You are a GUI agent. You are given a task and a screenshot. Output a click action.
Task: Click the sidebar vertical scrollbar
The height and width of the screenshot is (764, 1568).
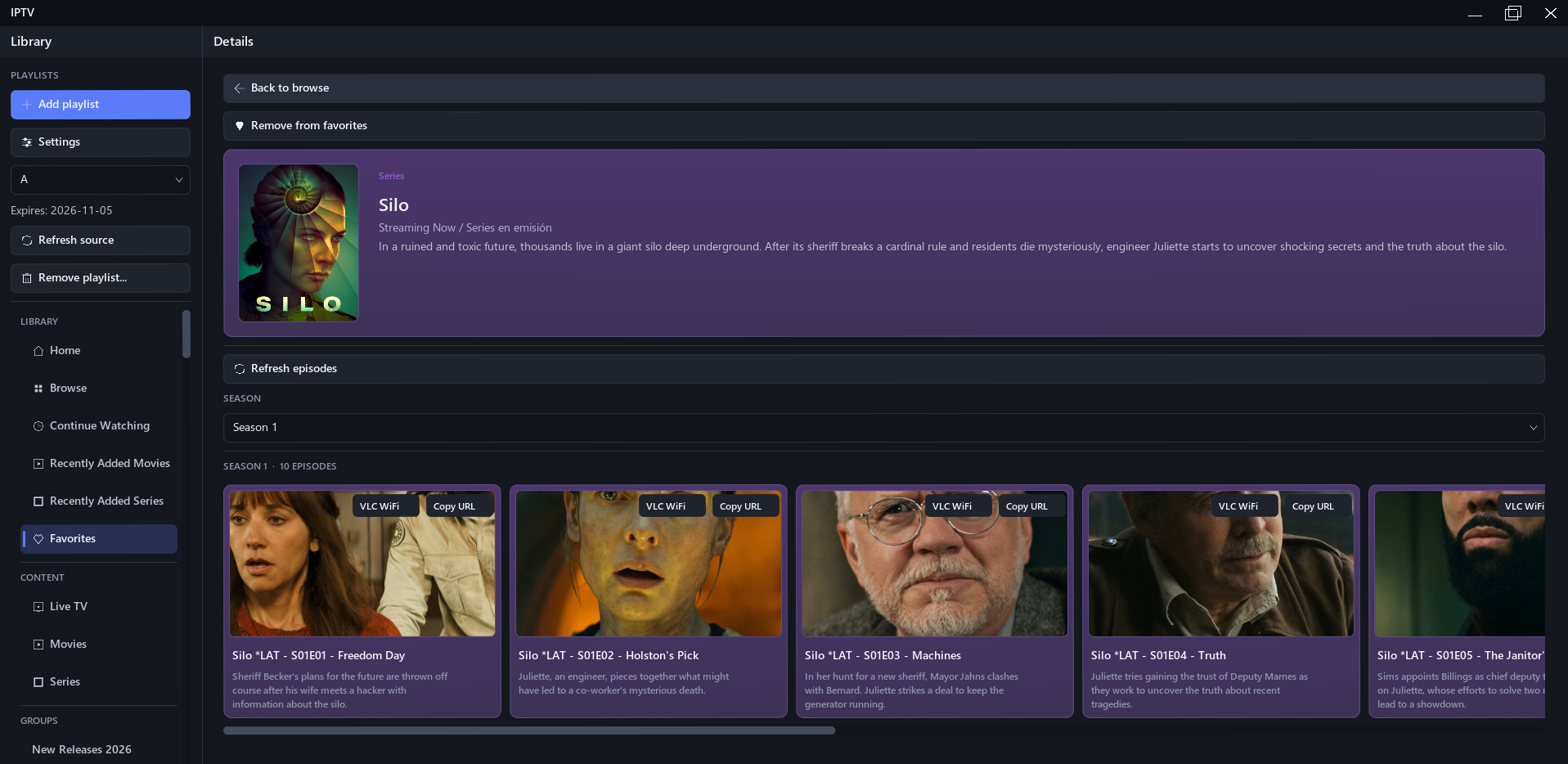(186, 334)
